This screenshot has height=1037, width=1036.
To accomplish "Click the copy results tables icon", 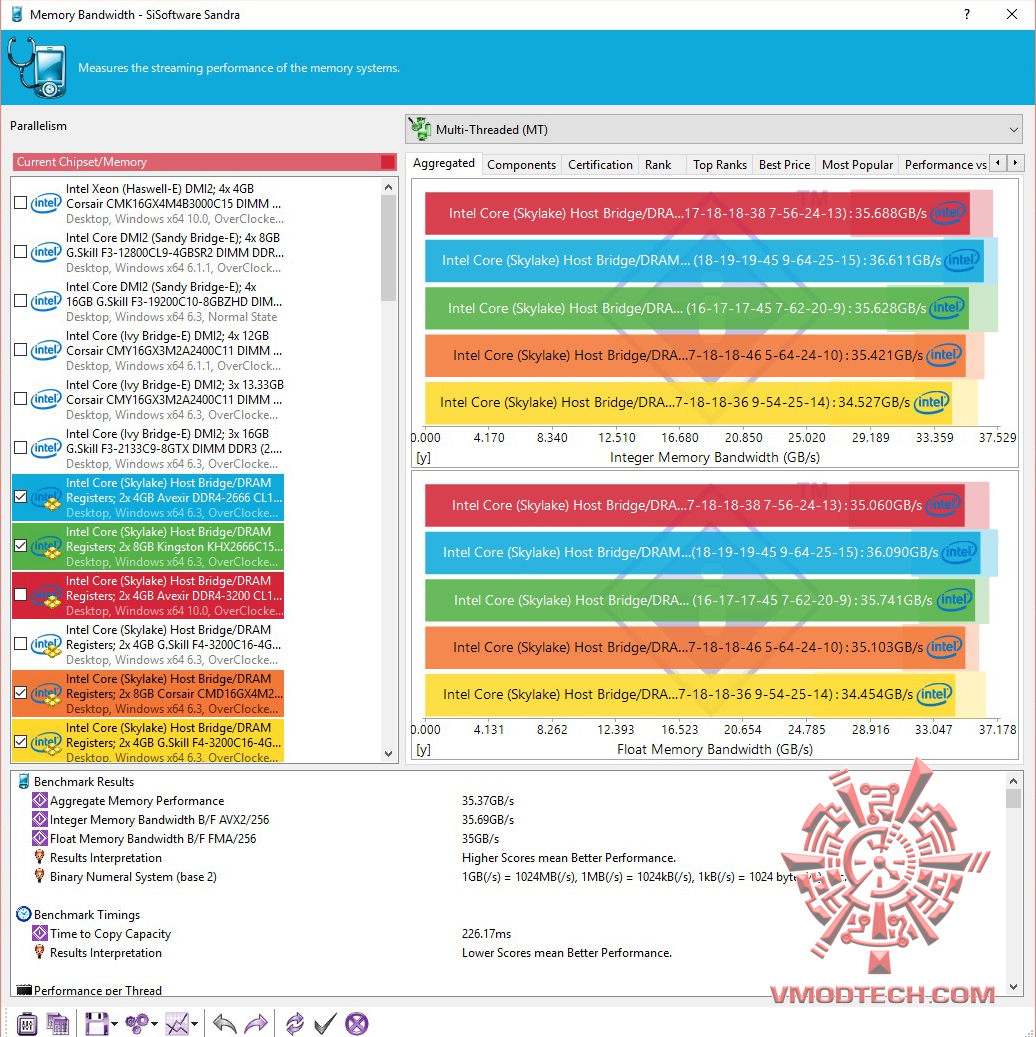I will [x=58, y=1023].
